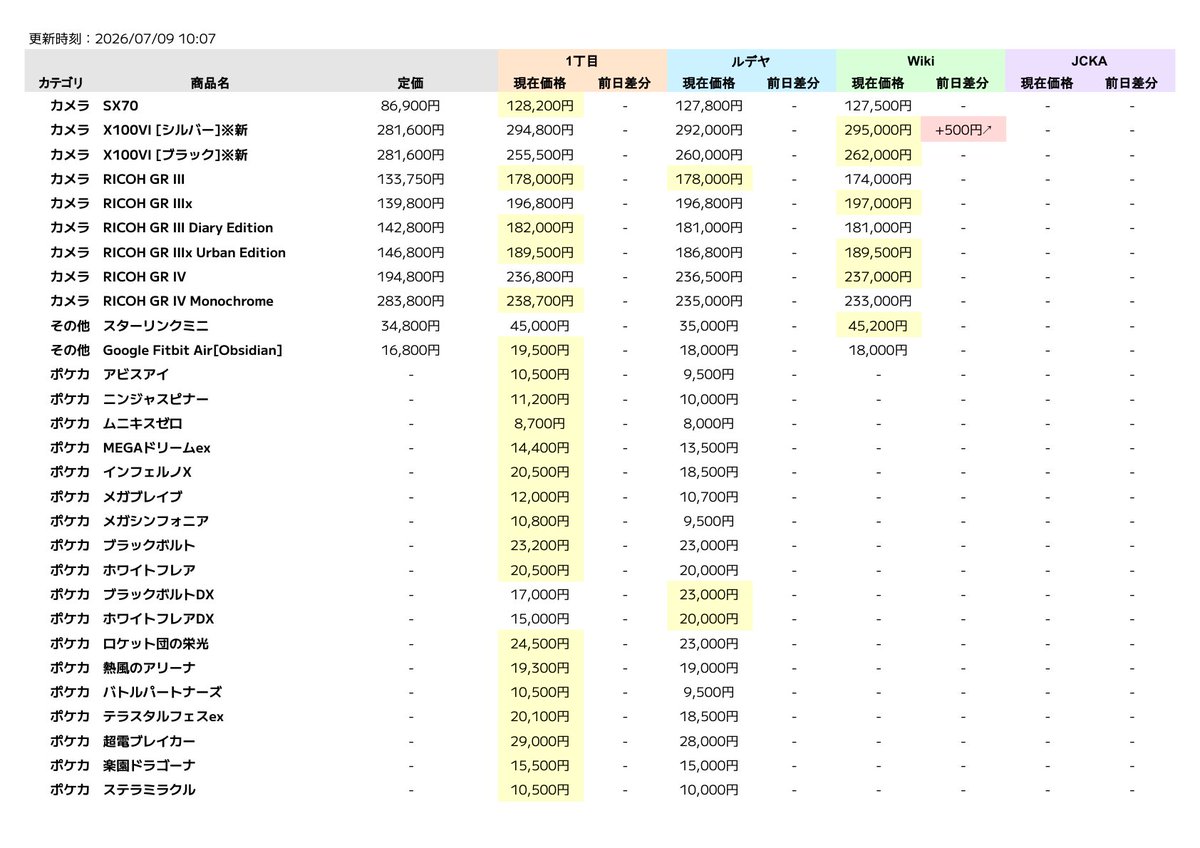Select the JCKA column group header
This screenshot has height=848, width=1200.
(1089, 61)
